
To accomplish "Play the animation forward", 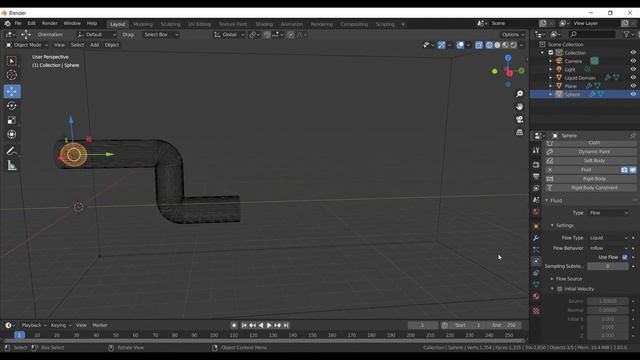I will (x=269, y=325).
